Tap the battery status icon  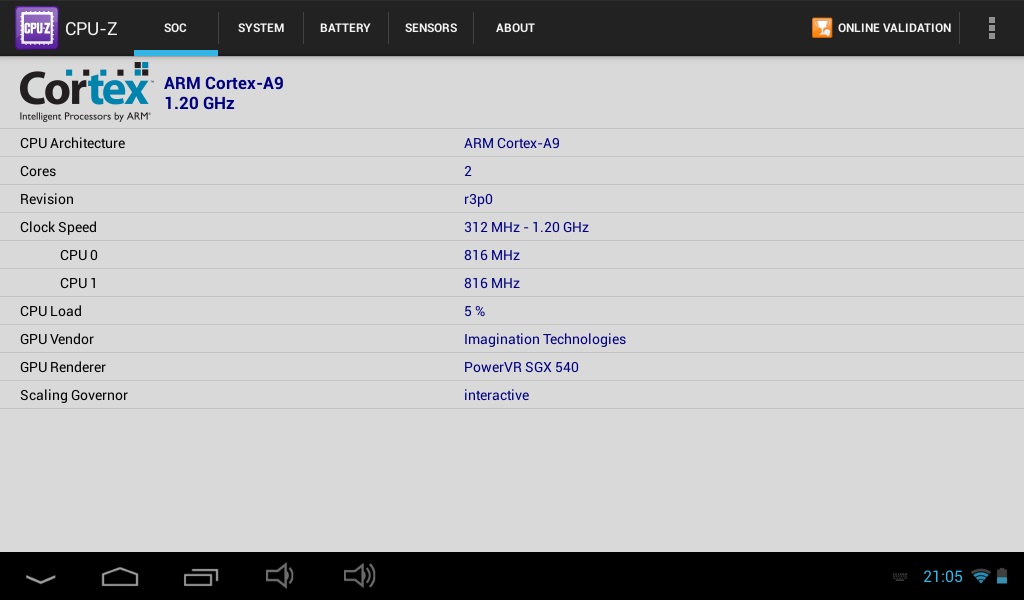tap(1002, 576)
